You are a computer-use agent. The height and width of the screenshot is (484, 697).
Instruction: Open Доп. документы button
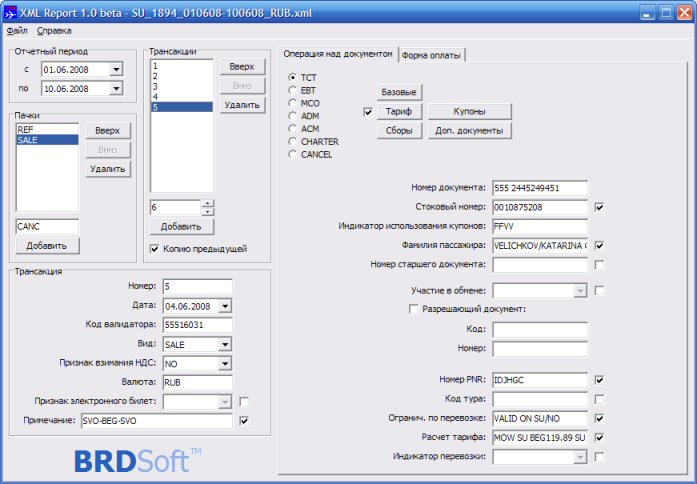click(x=469, y=131)
